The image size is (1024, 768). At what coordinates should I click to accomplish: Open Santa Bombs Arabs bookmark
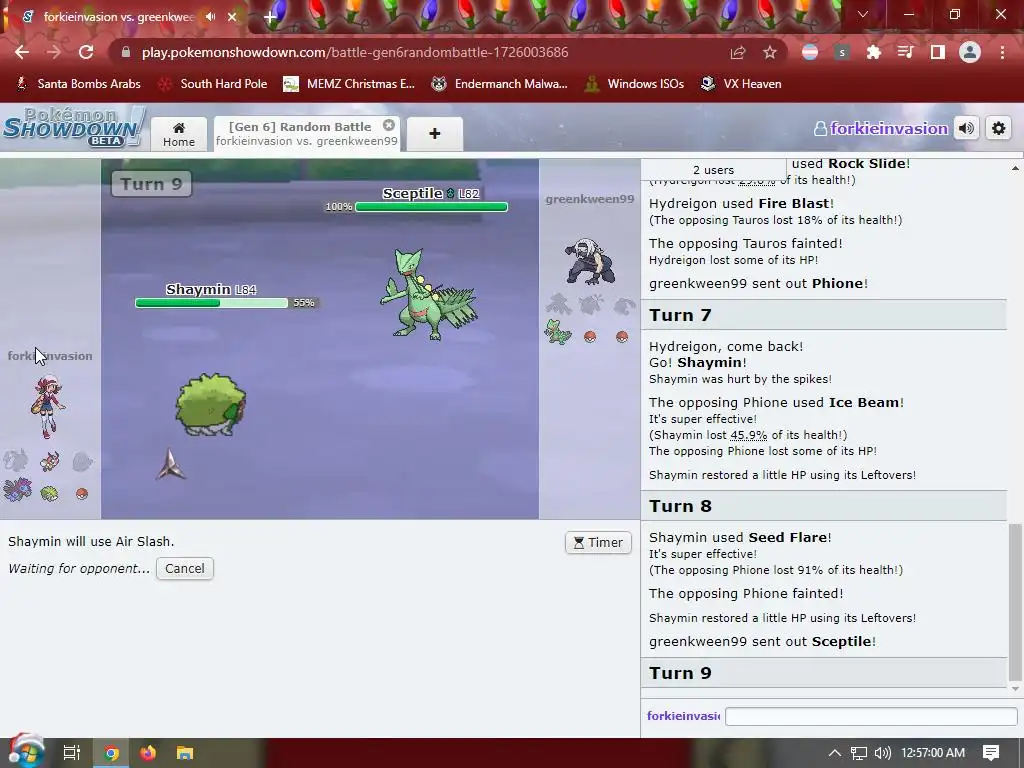tap(79, 84)
